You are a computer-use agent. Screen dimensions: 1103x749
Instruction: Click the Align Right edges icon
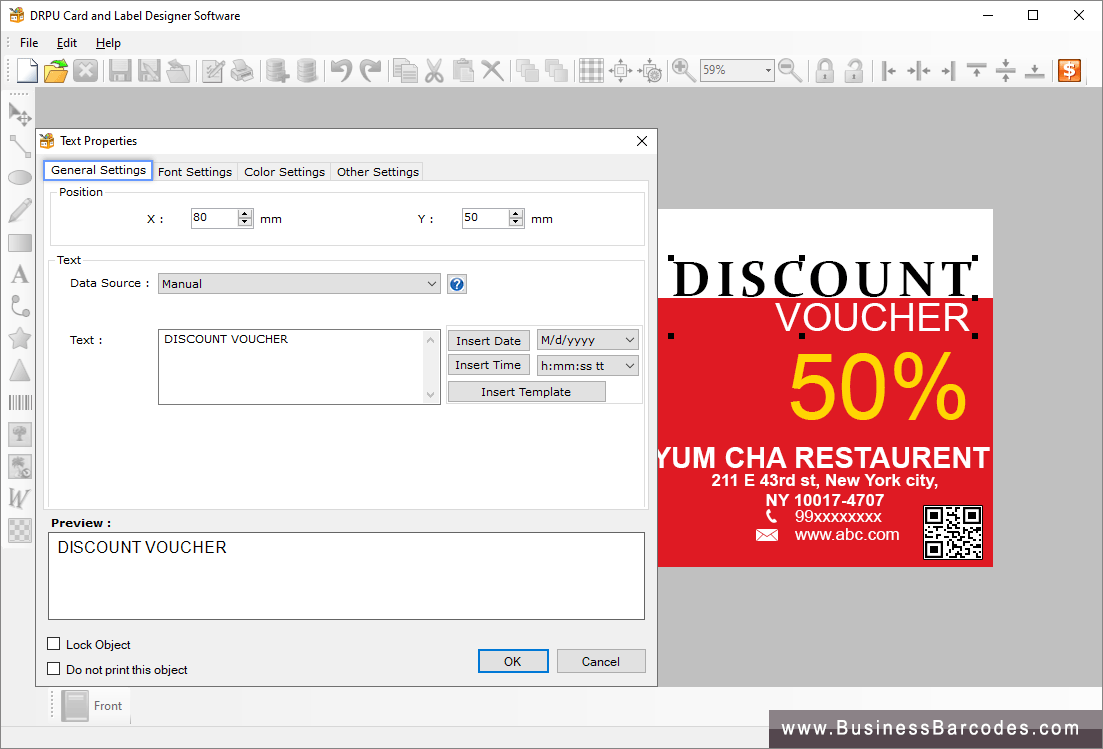948,70
